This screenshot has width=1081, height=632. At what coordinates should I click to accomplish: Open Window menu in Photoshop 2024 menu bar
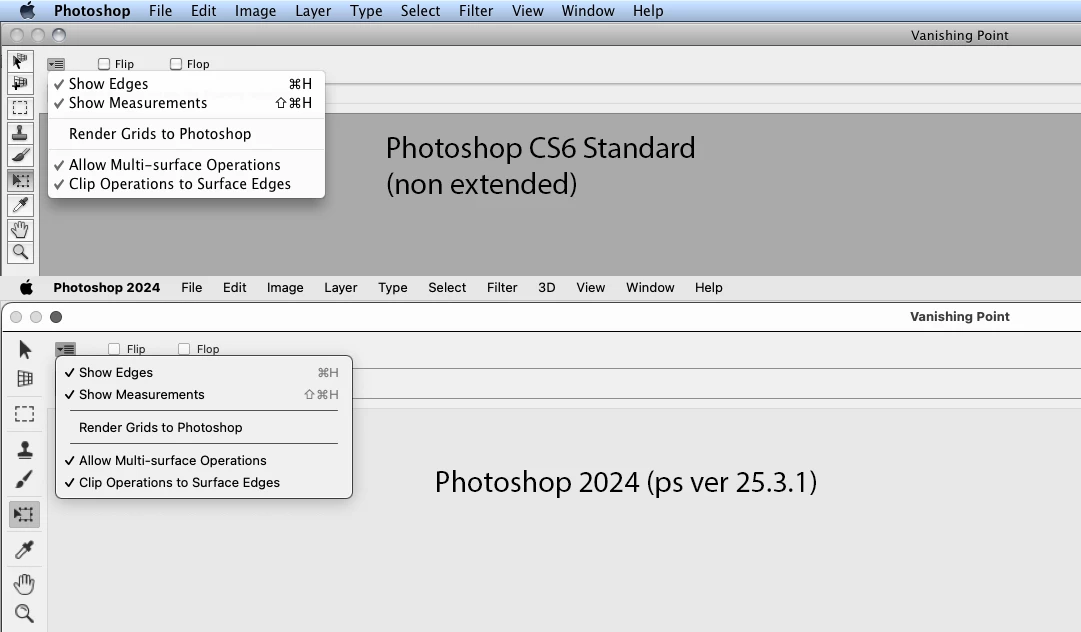[650, 287]
